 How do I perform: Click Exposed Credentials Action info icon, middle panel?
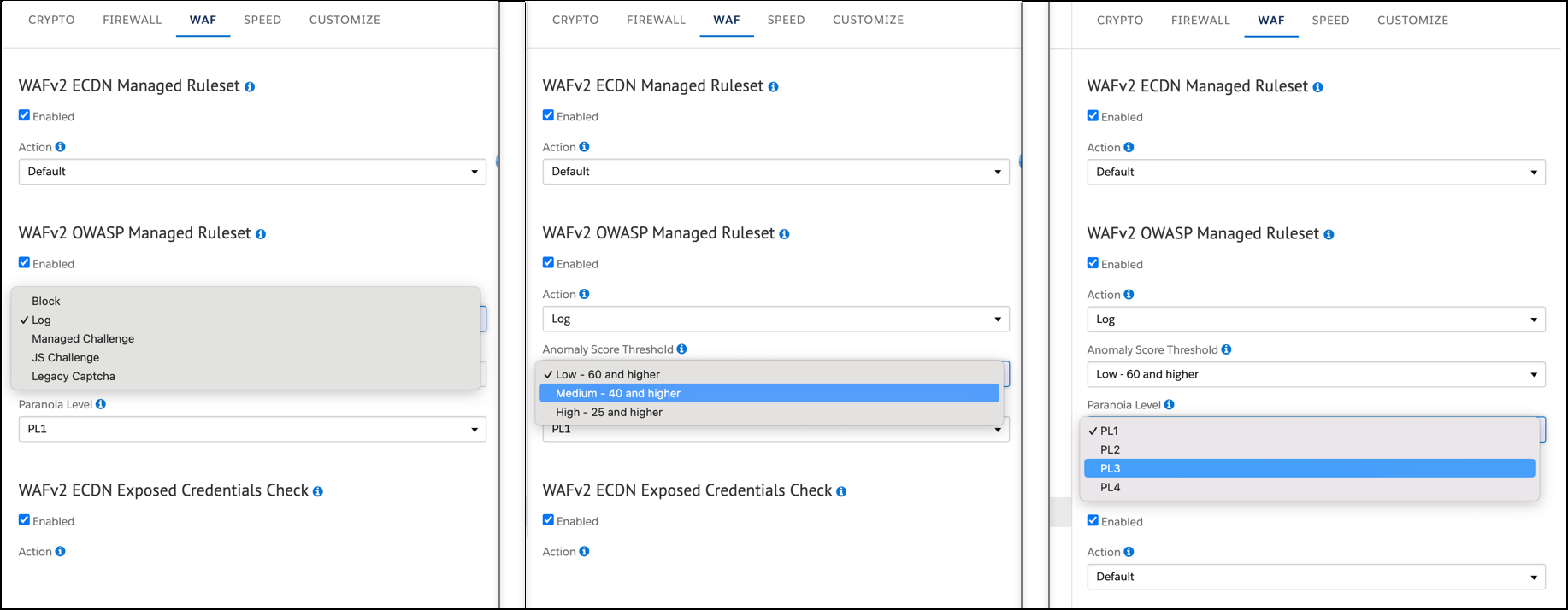585,551
